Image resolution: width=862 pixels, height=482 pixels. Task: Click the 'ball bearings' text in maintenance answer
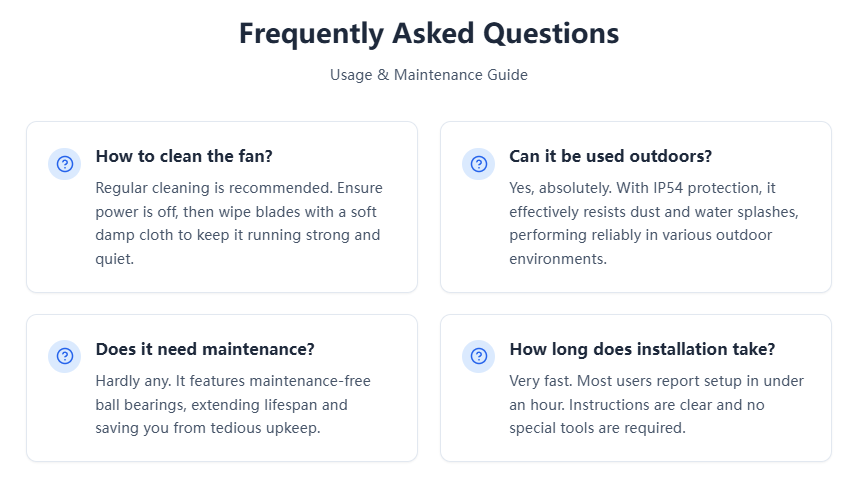coord(142,405)
